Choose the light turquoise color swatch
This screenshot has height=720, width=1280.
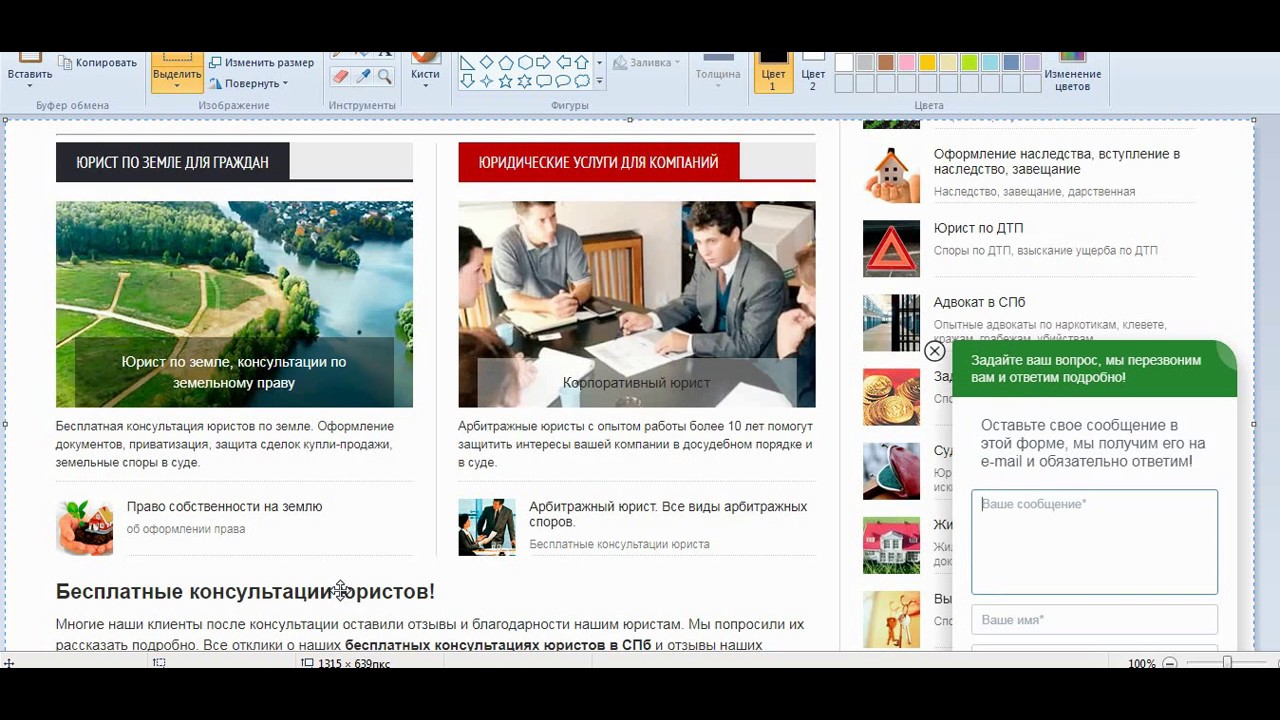pyautogui.click(x=990, y=63)
